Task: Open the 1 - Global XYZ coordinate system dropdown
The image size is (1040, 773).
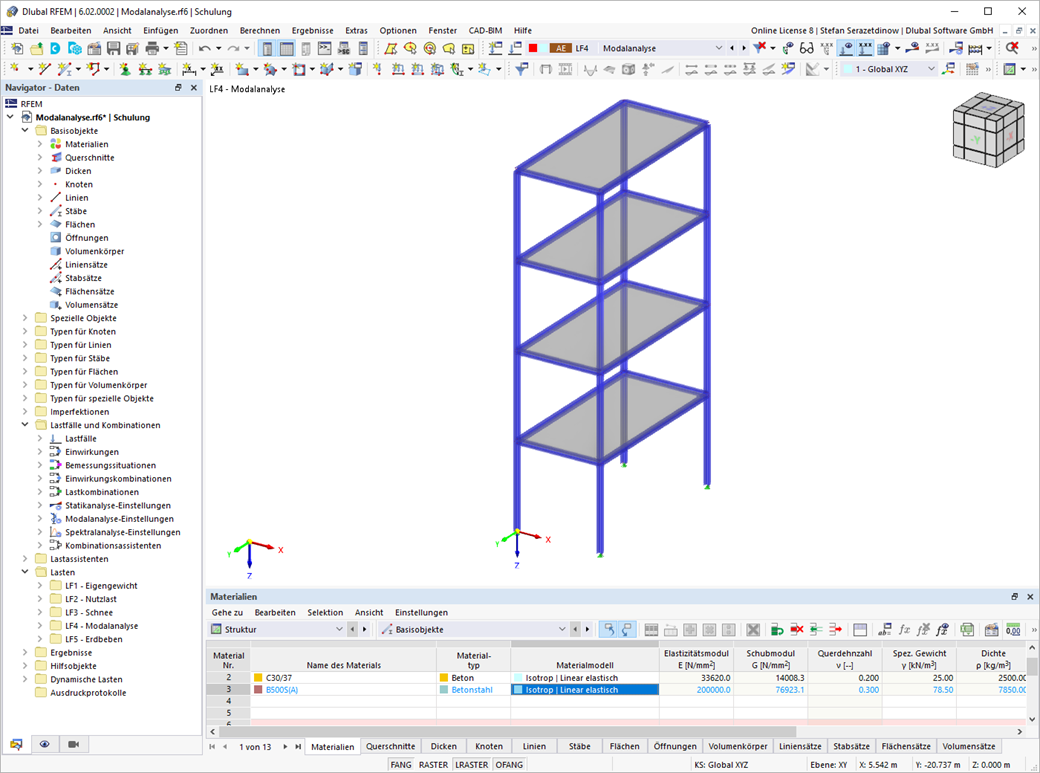Action: (x=931, y=69)
